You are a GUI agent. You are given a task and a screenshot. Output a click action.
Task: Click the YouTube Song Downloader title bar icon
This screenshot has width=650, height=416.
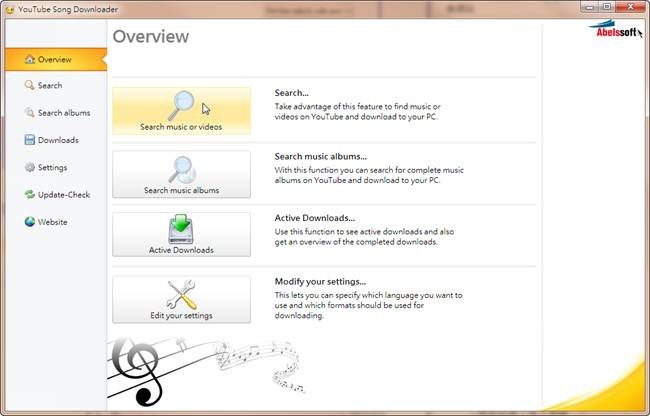click(x=10, y=10)
